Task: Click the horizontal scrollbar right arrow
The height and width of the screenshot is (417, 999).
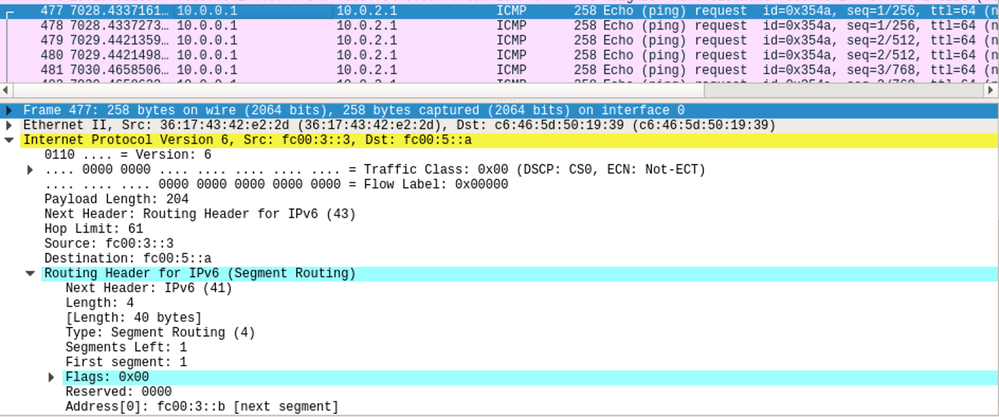Action: (991, 90)
